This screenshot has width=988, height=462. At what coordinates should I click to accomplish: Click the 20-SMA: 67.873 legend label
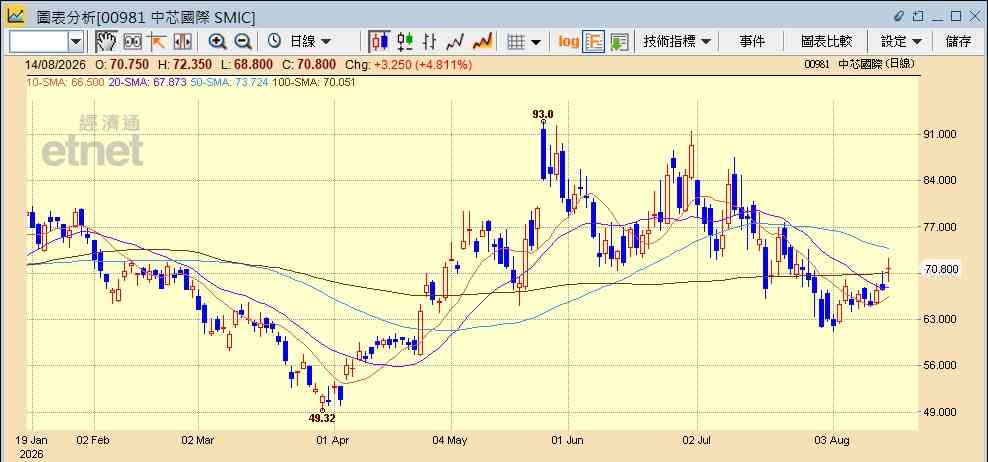[x=147, y=82]
